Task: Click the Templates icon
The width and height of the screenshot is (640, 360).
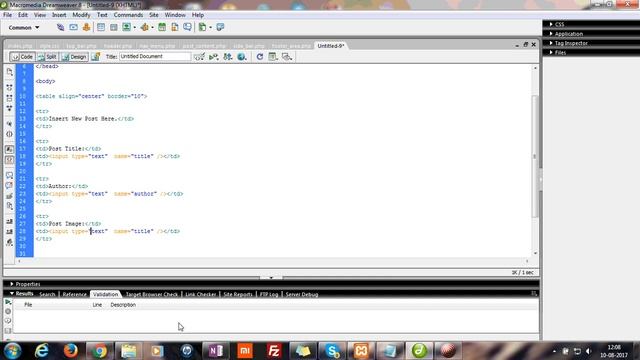Action: [202, 27]
